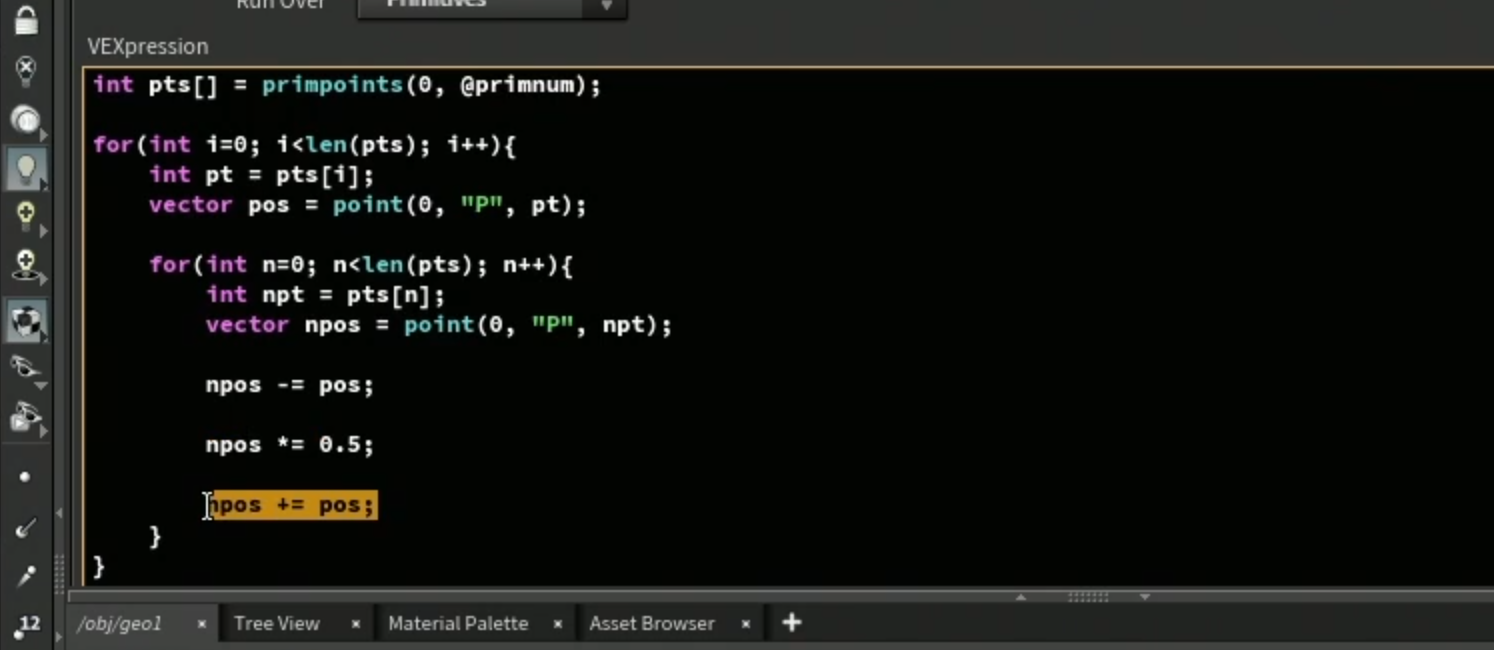The height and width of the screenshot is (650, 1494).
Task: Open the Run Over Primitives combo box
Action: tap(492, 7)
